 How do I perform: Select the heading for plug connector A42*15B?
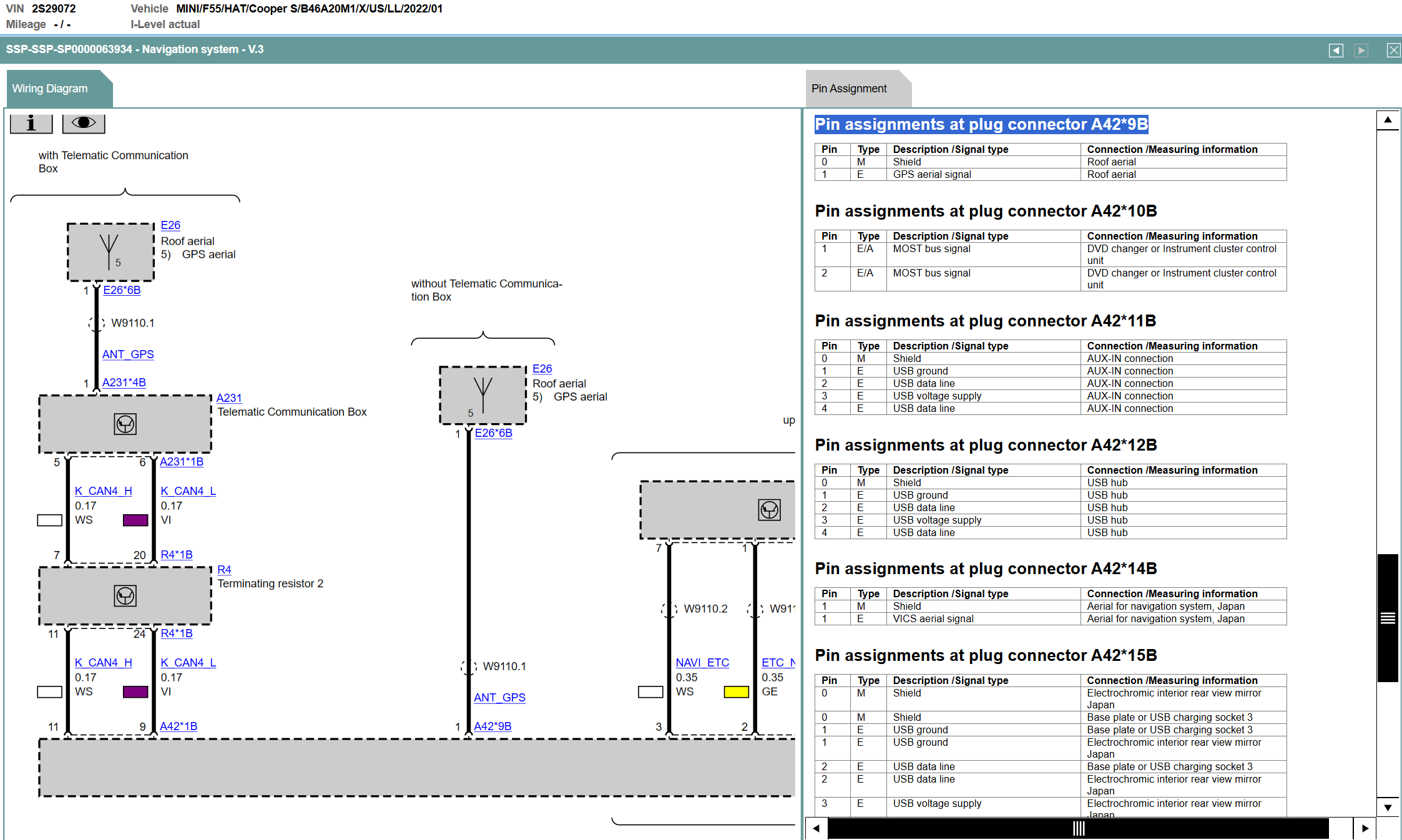point(986,655)
